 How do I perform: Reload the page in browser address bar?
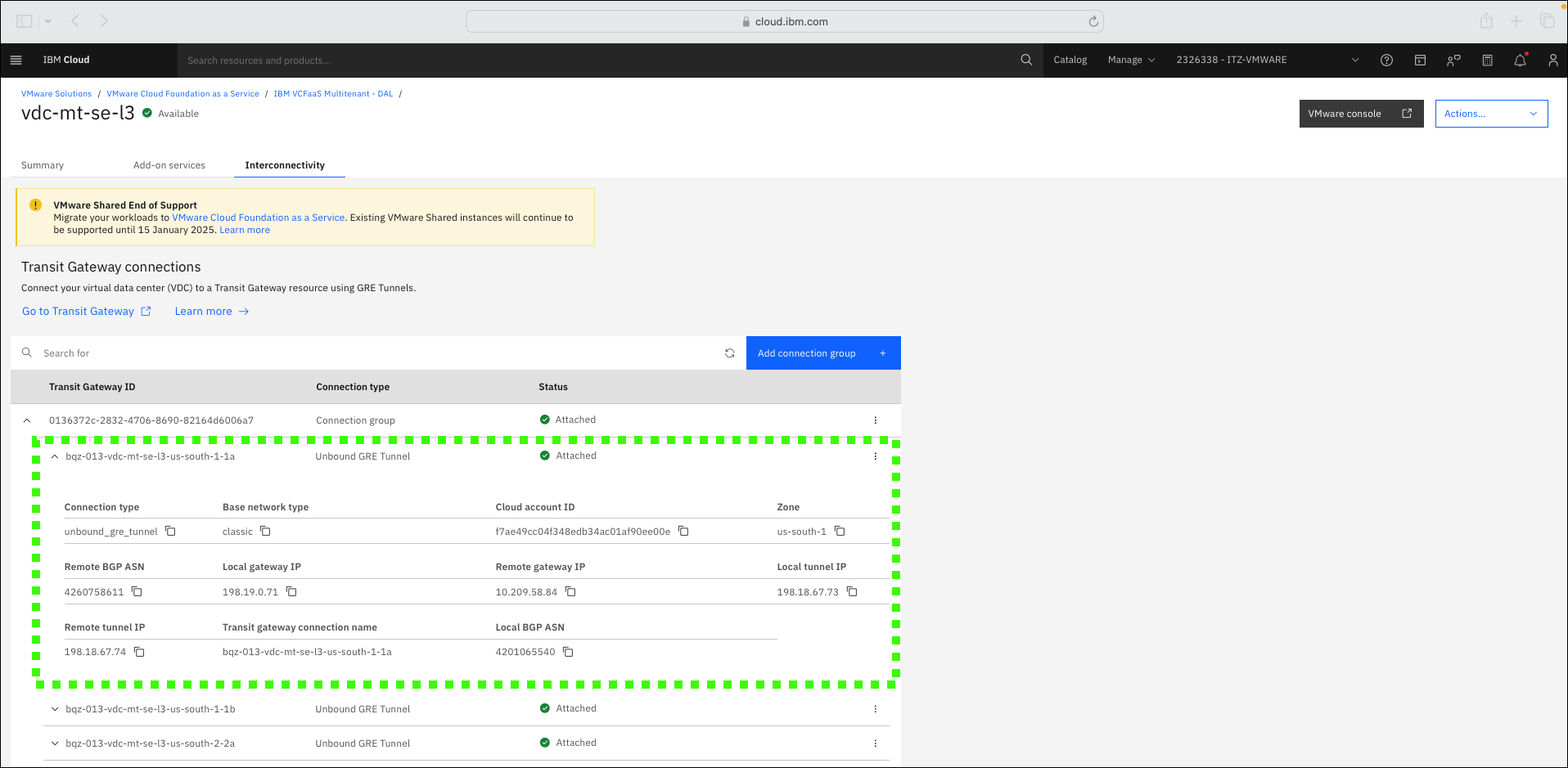(x=1093, y=21)
